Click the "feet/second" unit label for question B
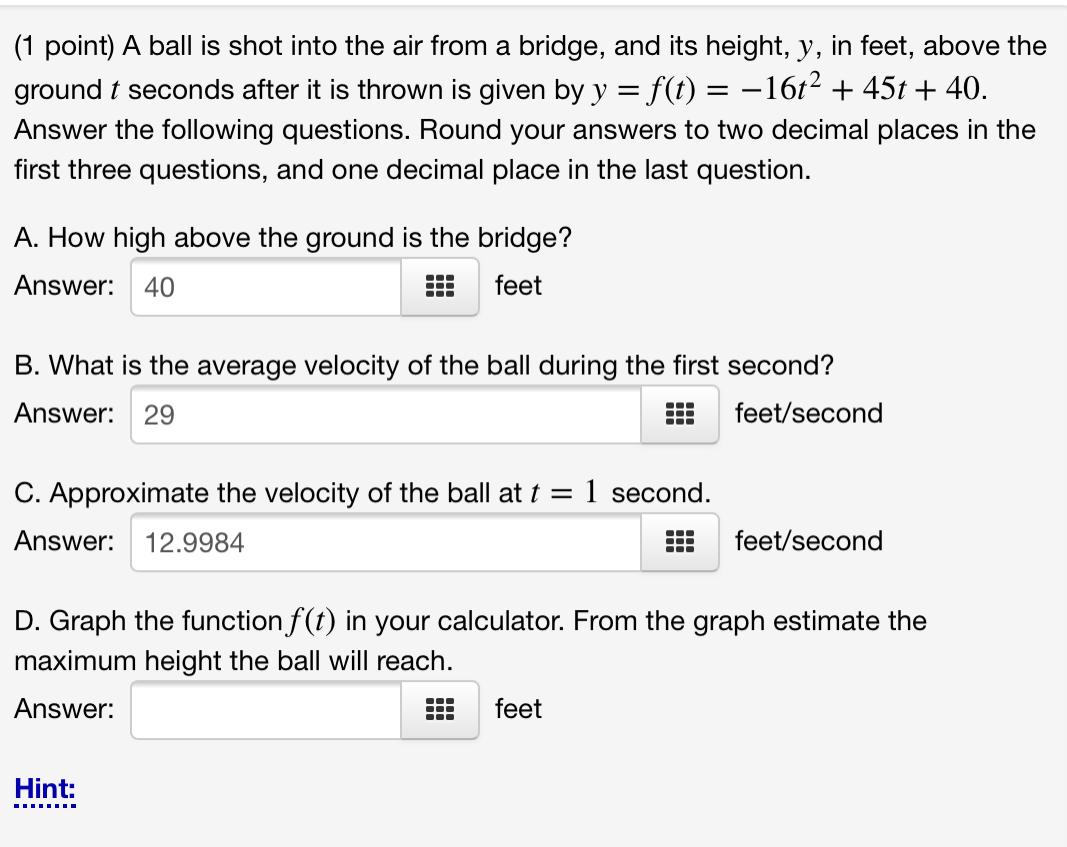Viewport: 1067px width, 847px height. pos(808,414)
